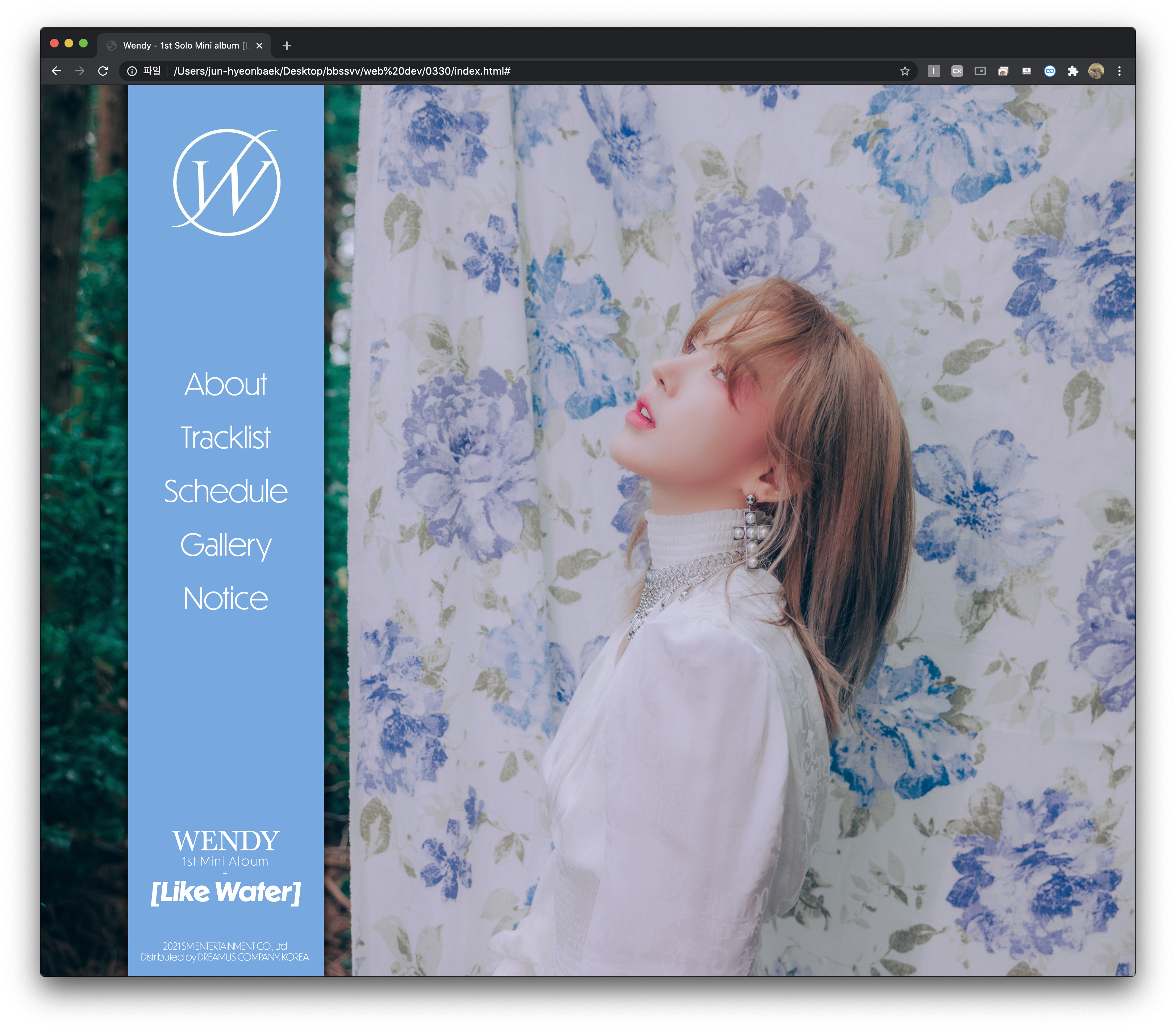
Task: Reload the page with the refresh icon
Action: 103,71
